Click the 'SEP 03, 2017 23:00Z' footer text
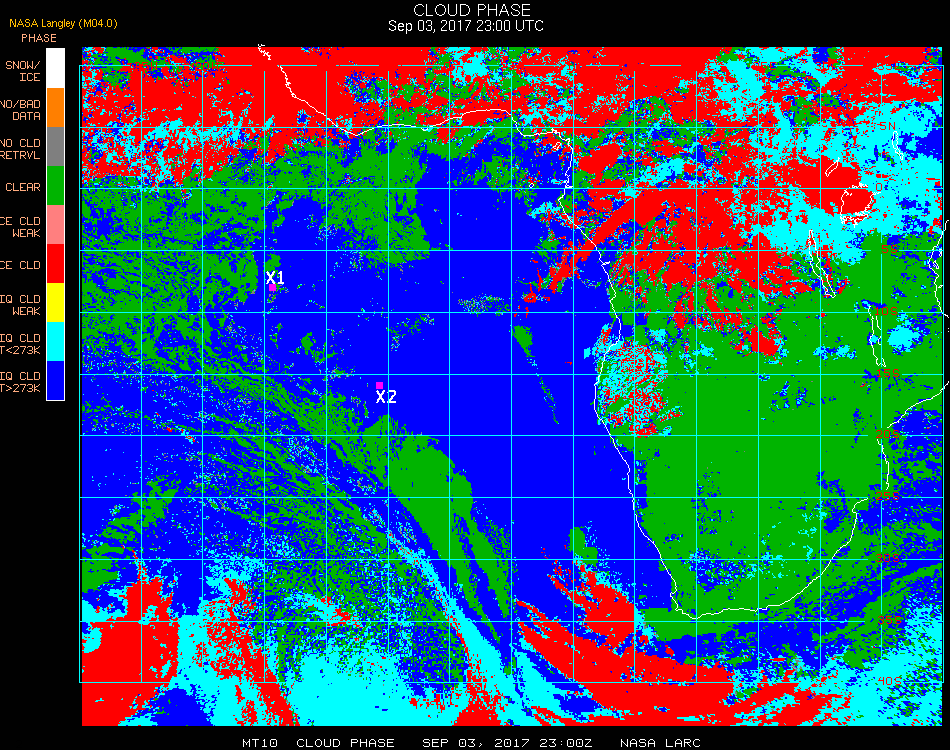The image size is (950, 750). 507,743
